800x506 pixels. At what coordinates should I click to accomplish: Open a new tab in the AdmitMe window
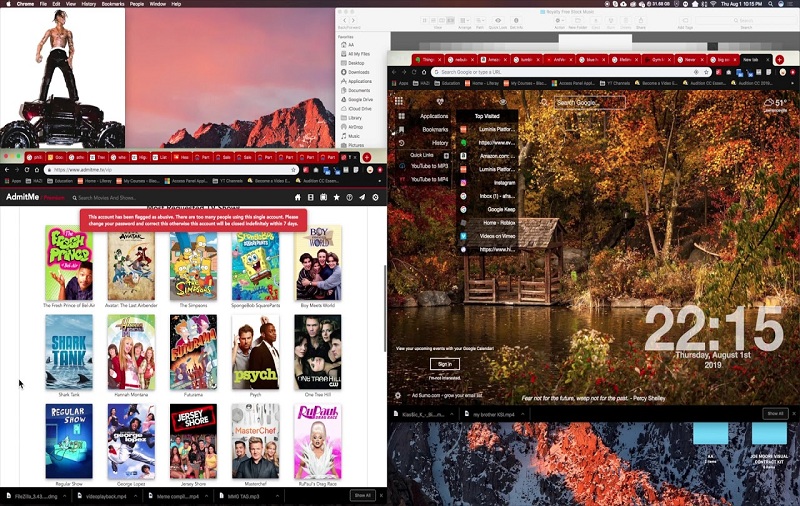(x=367, y=158)
